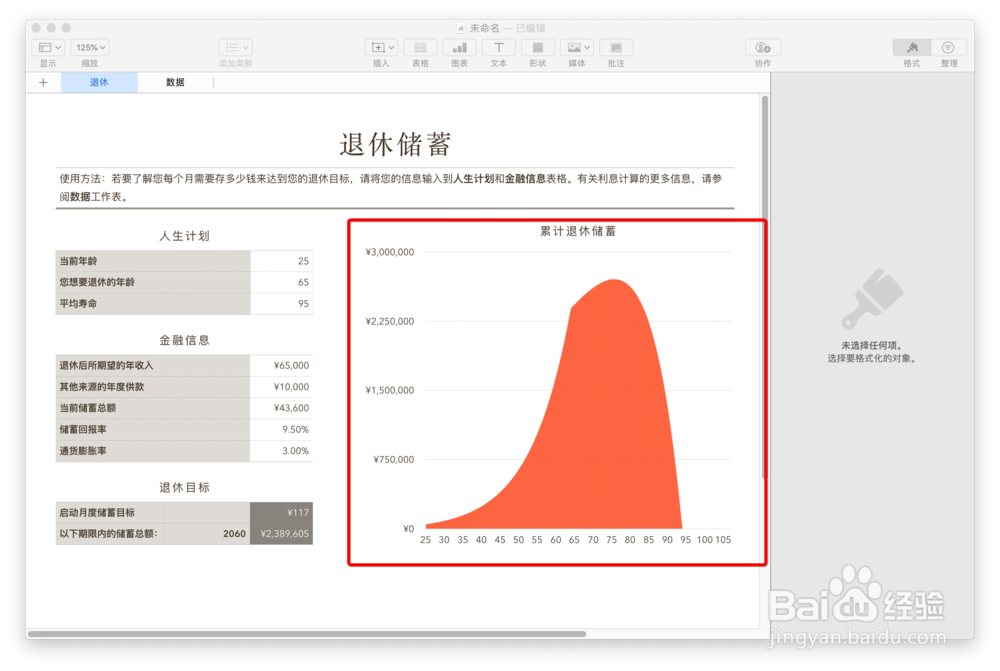Add a shape using the 形状 icon
Viewport: 1000px width, 671px height.
[x=536, y=47]
